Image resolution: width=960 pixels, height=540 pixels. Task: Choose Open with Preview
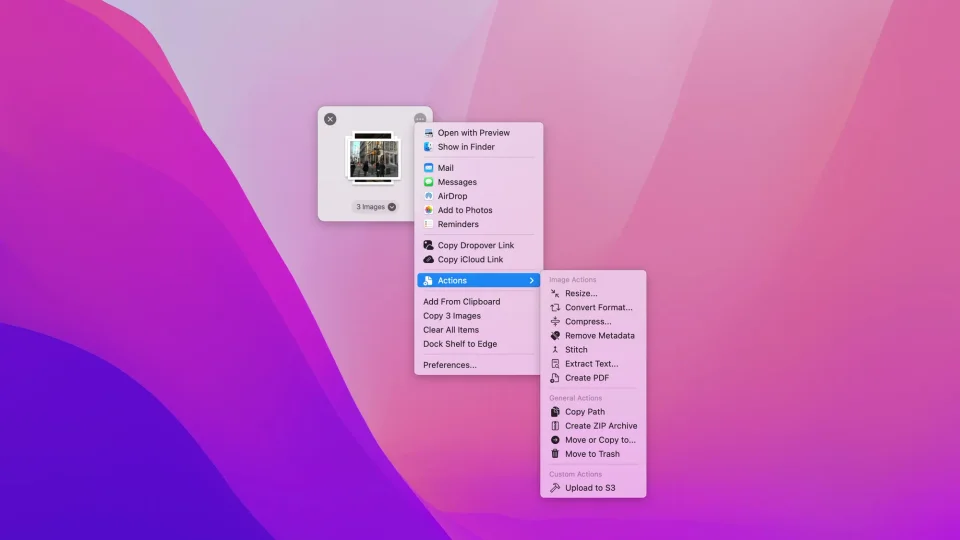pos(473,133)
